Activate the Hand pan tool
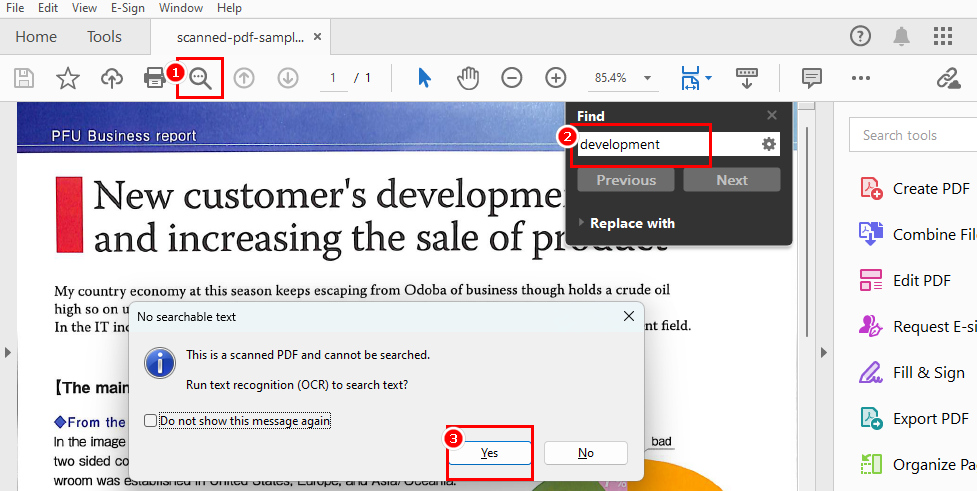 [468, 78]
